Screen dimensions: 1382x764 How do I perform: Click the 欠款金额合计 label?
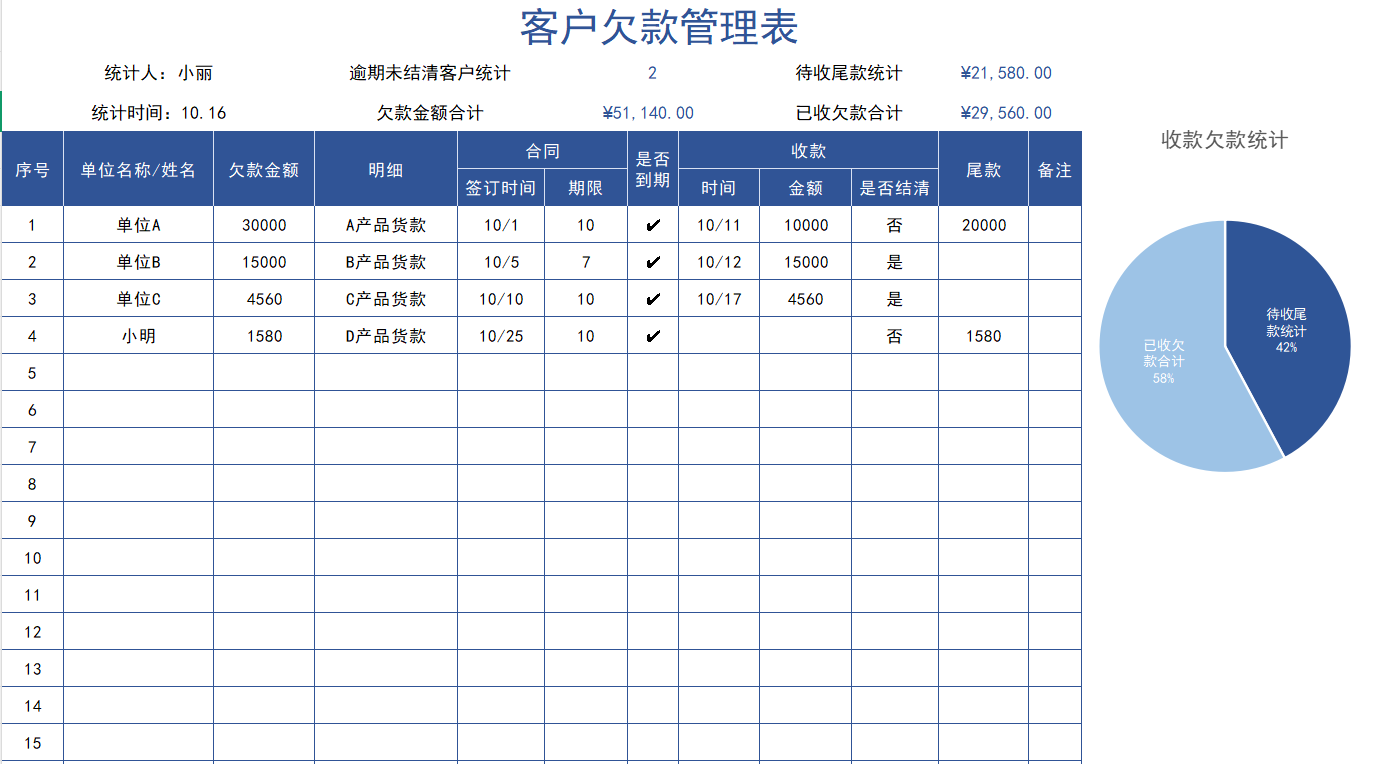430,113
